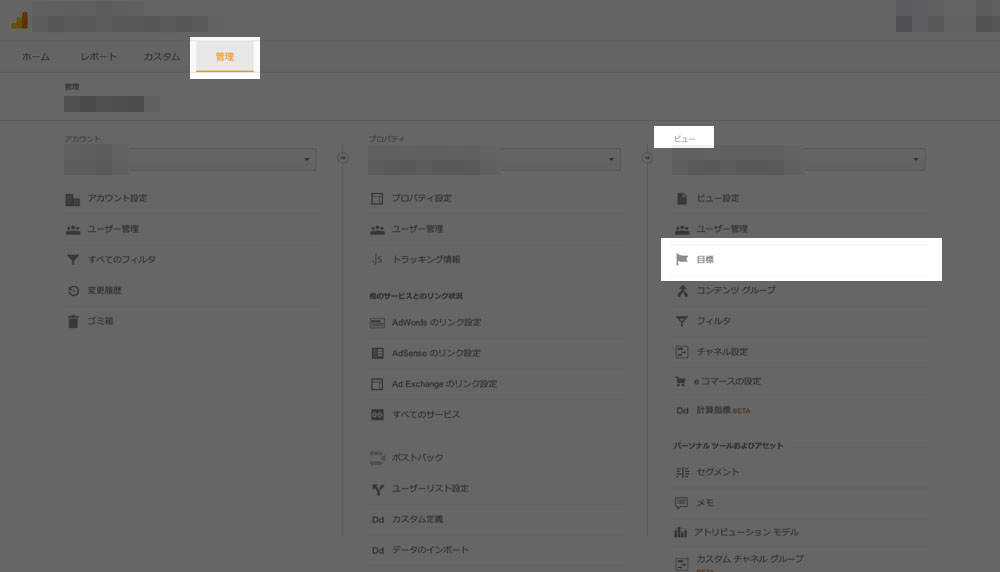Open 計算指標 BETA
Viewport: 1000px width, 572px height.
tap(723, 410)
